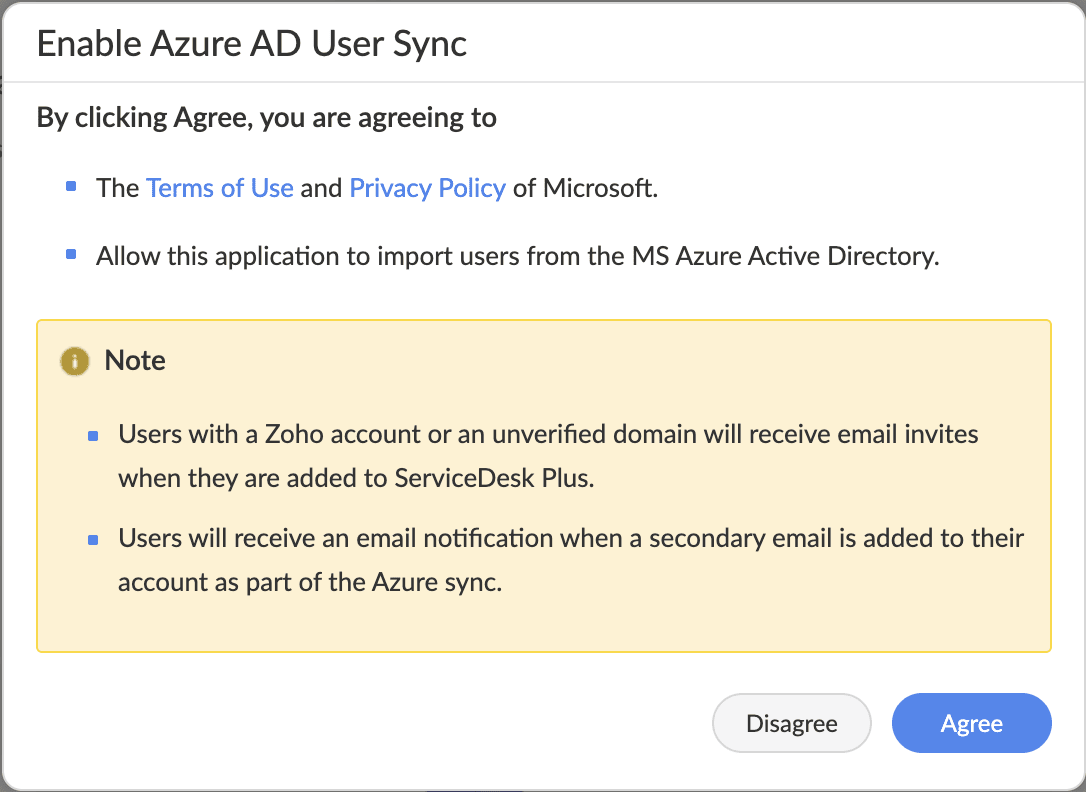
Task: Click the 'of Microsoft.' text
Action: coord(585,188)
